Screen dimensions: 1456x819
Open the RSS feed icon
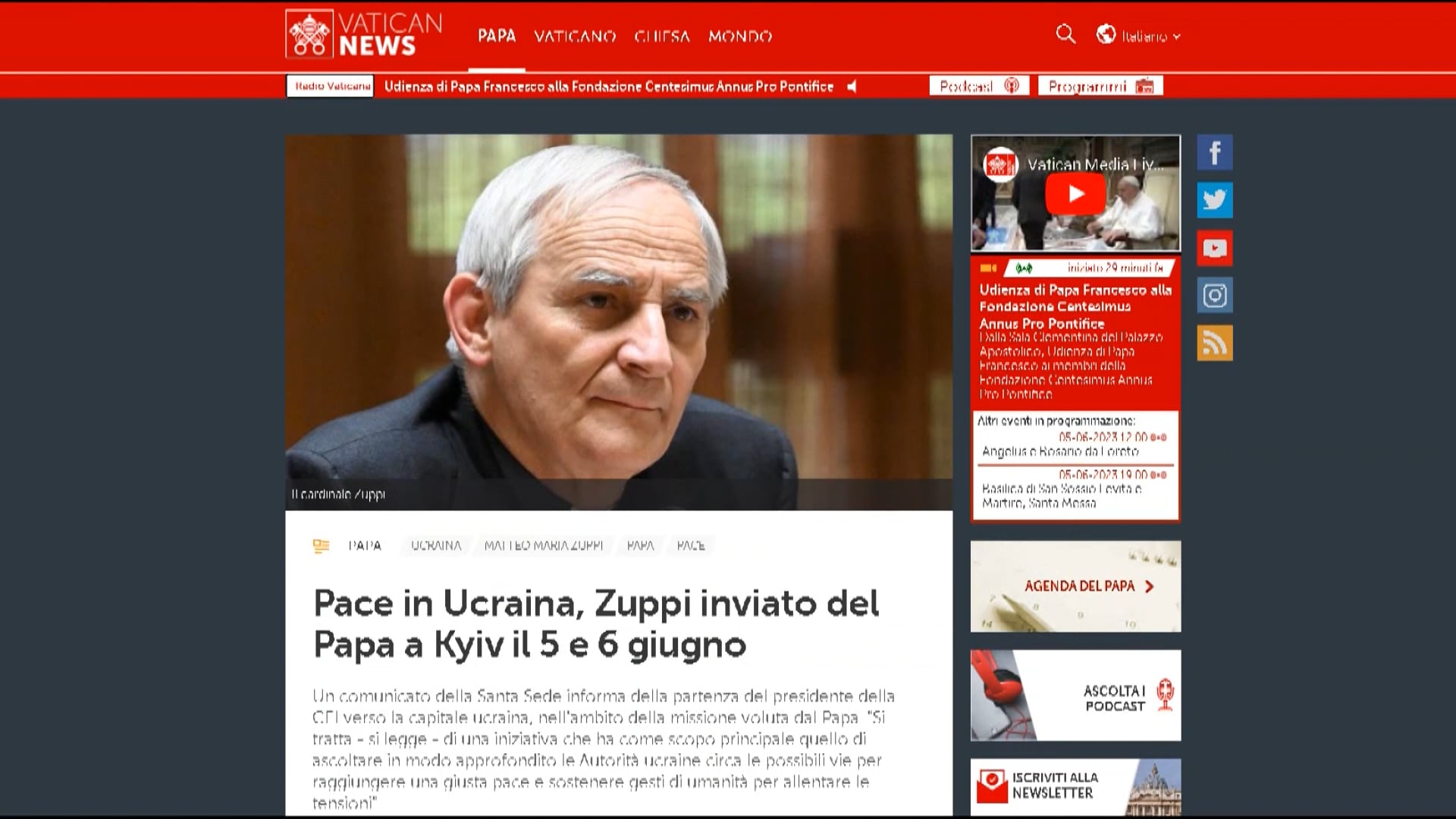click(1215, 343)
